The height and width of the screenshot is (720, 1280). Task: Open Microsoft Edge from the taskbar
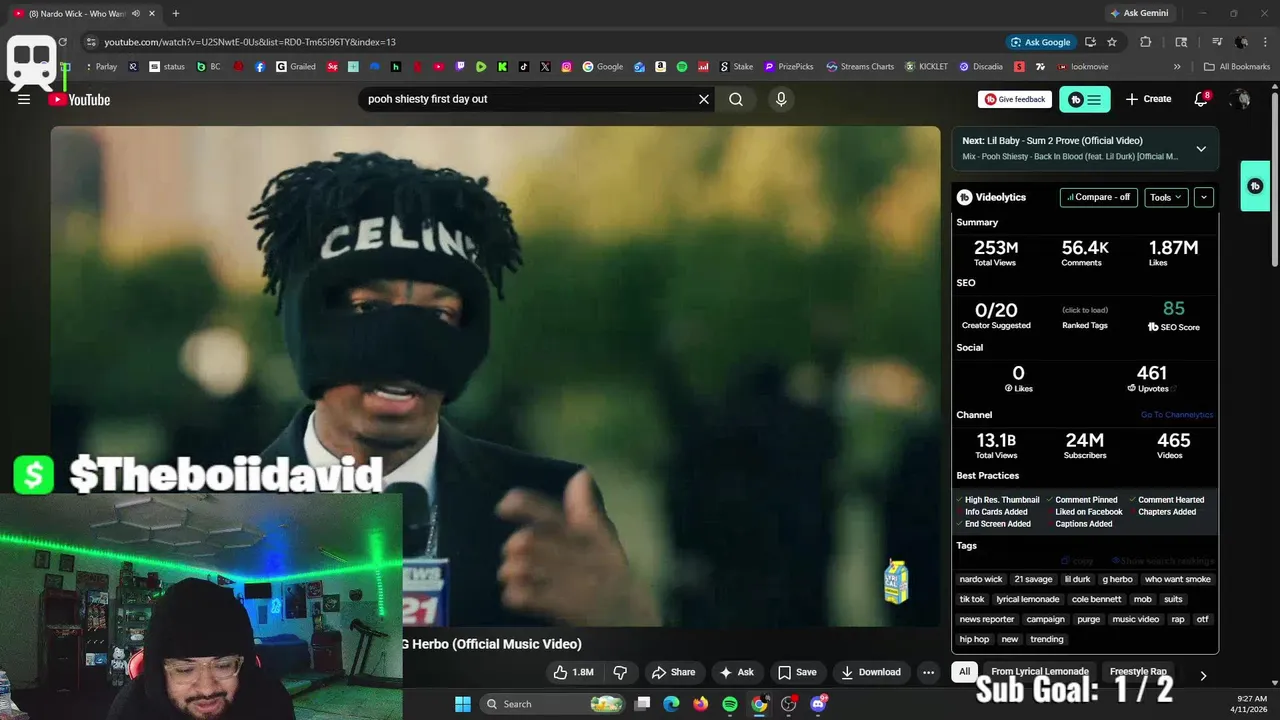pyautogui.click(x=671, y=704)
